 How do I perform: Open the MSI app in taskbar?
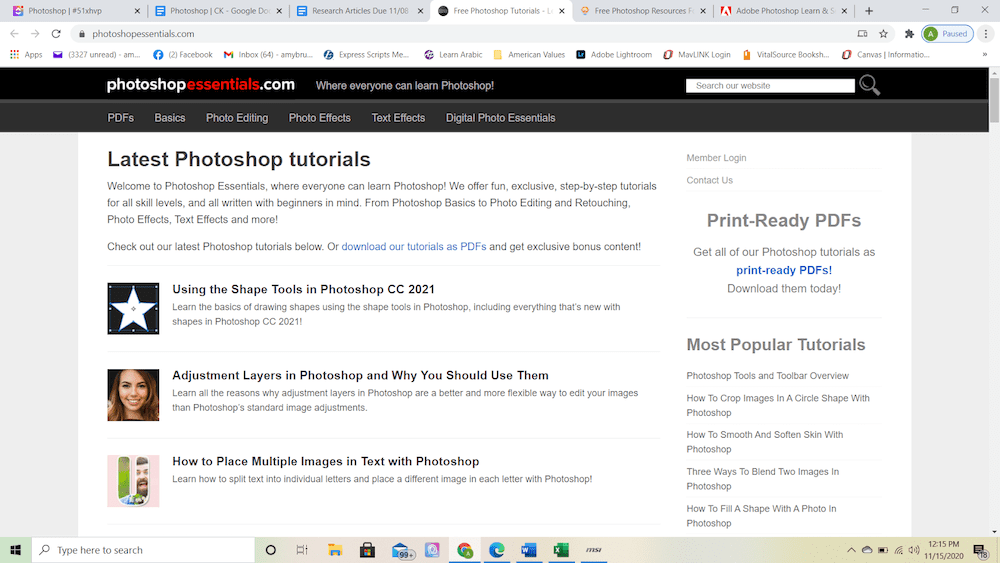coord(594,550)
